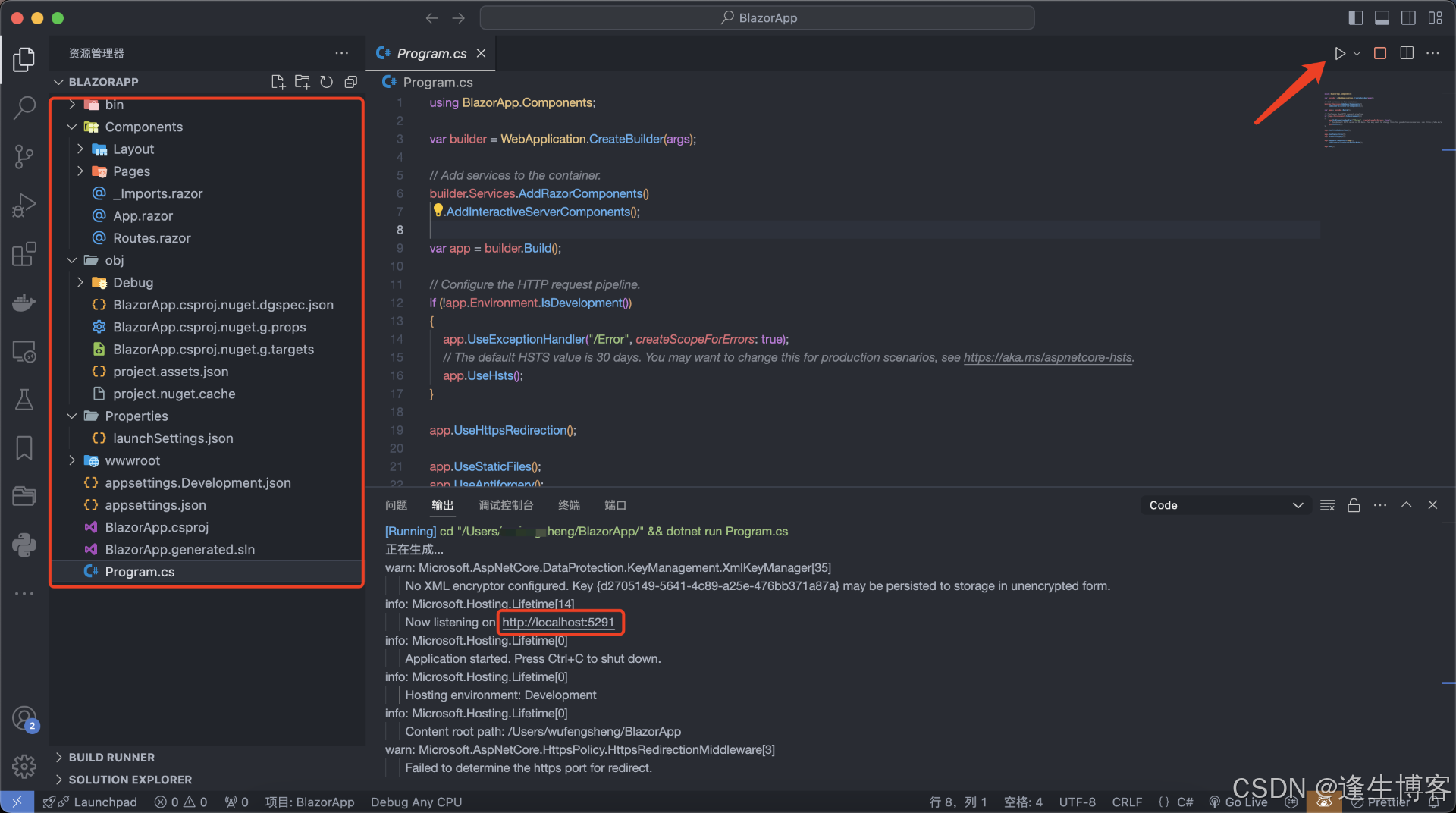Viewport: 1456px width, 813px height.
Task: Click the BlazorApp command center search box
Action: pos(757,17)
